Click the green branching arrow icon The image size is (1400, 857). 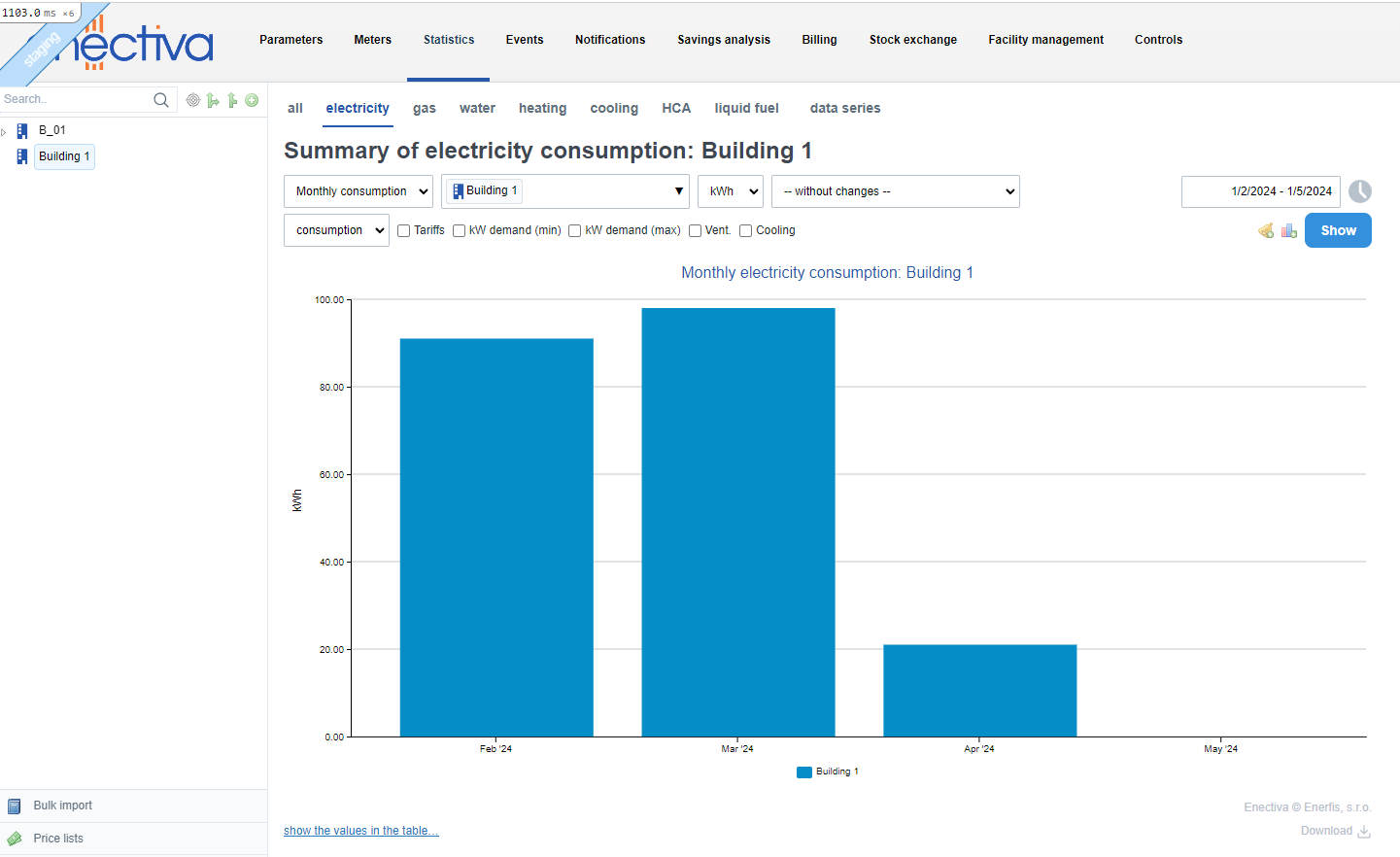point(213,100)
